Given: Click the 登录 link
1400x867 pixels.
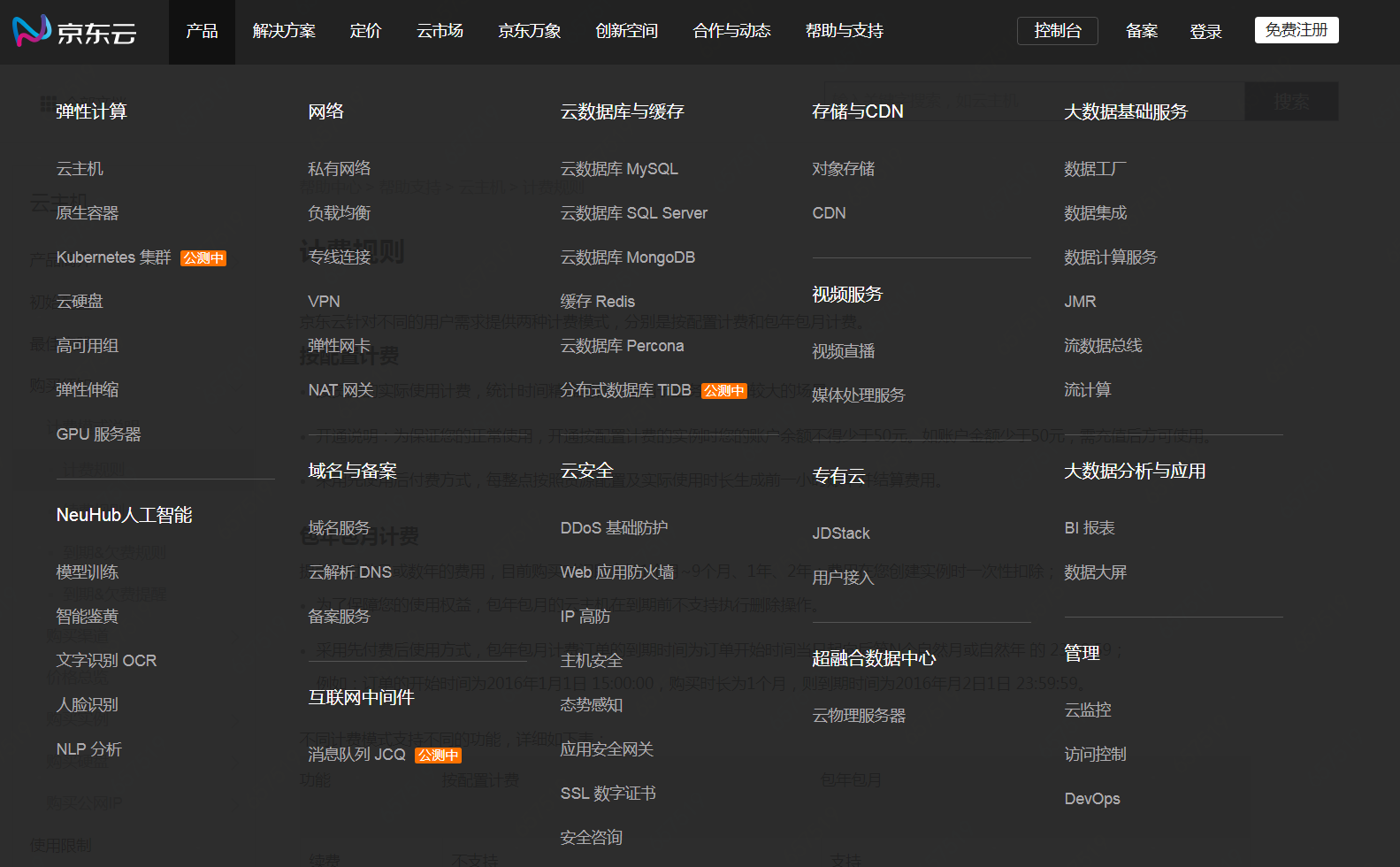Looking at the screenshot, I should click(1205, 32).
